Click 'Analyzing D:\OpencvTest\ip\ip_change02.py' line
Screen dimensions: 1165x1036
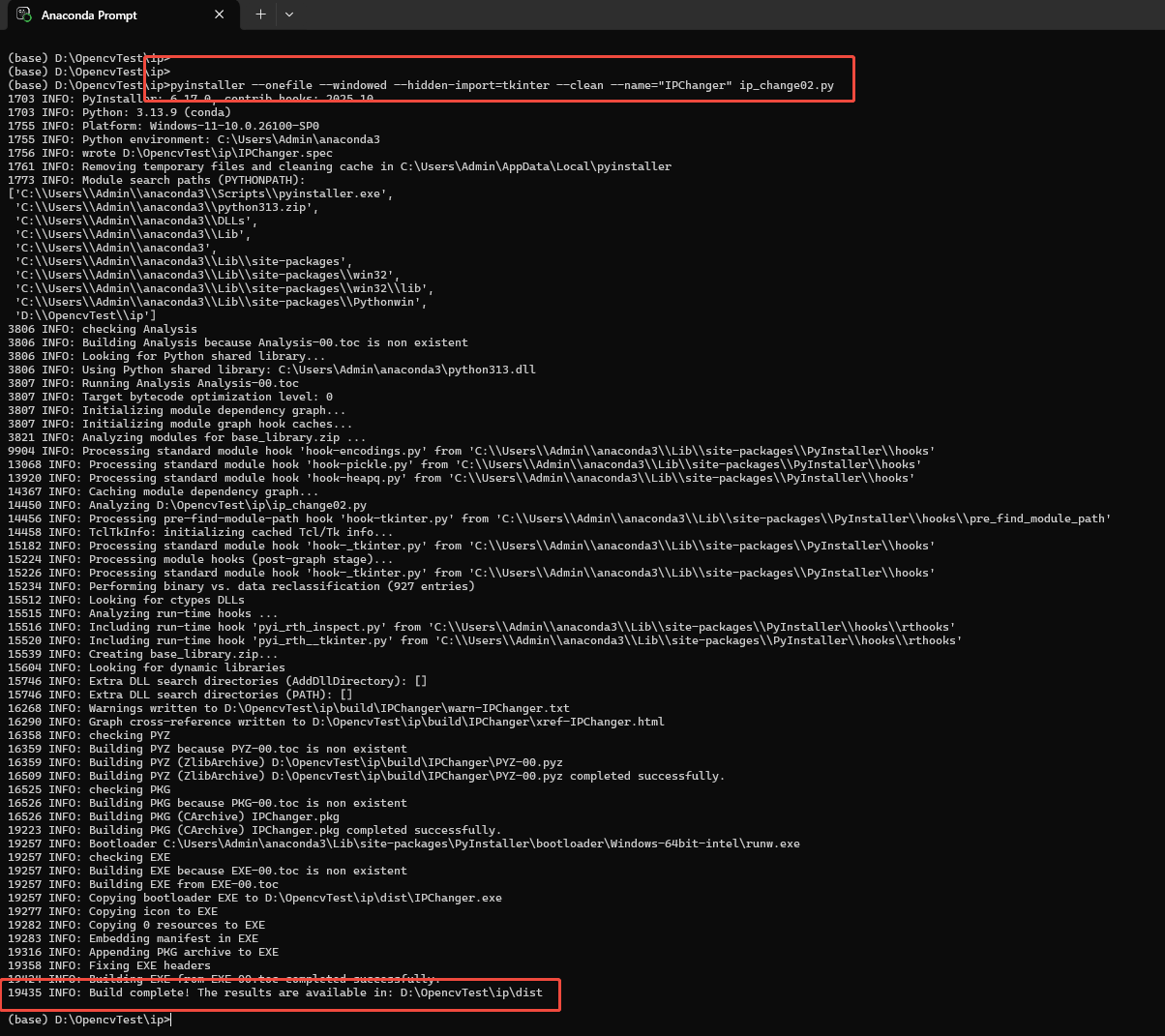[188, 505]
